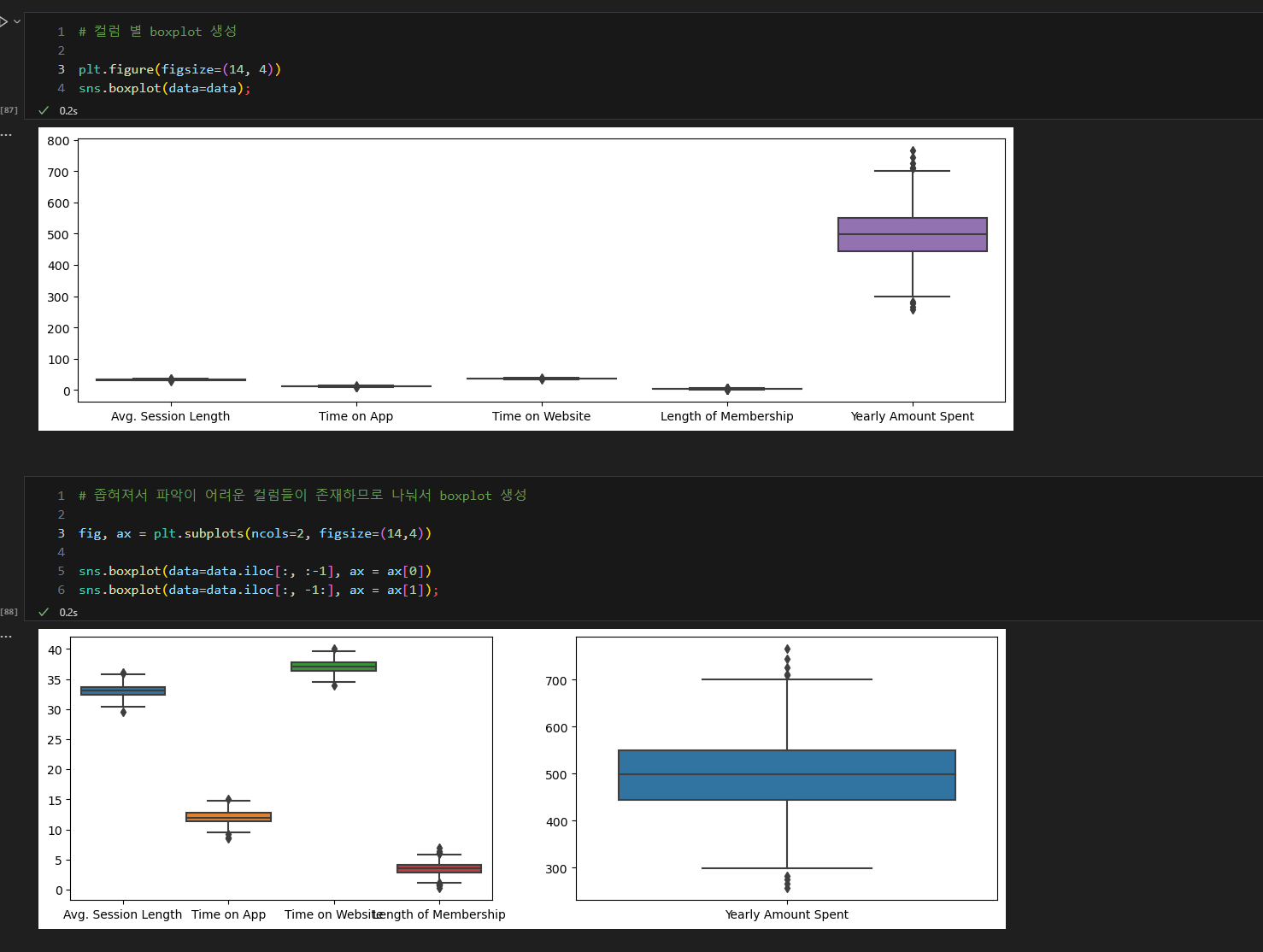Place cursor in ax = ax[0] boxplot line

255,571
